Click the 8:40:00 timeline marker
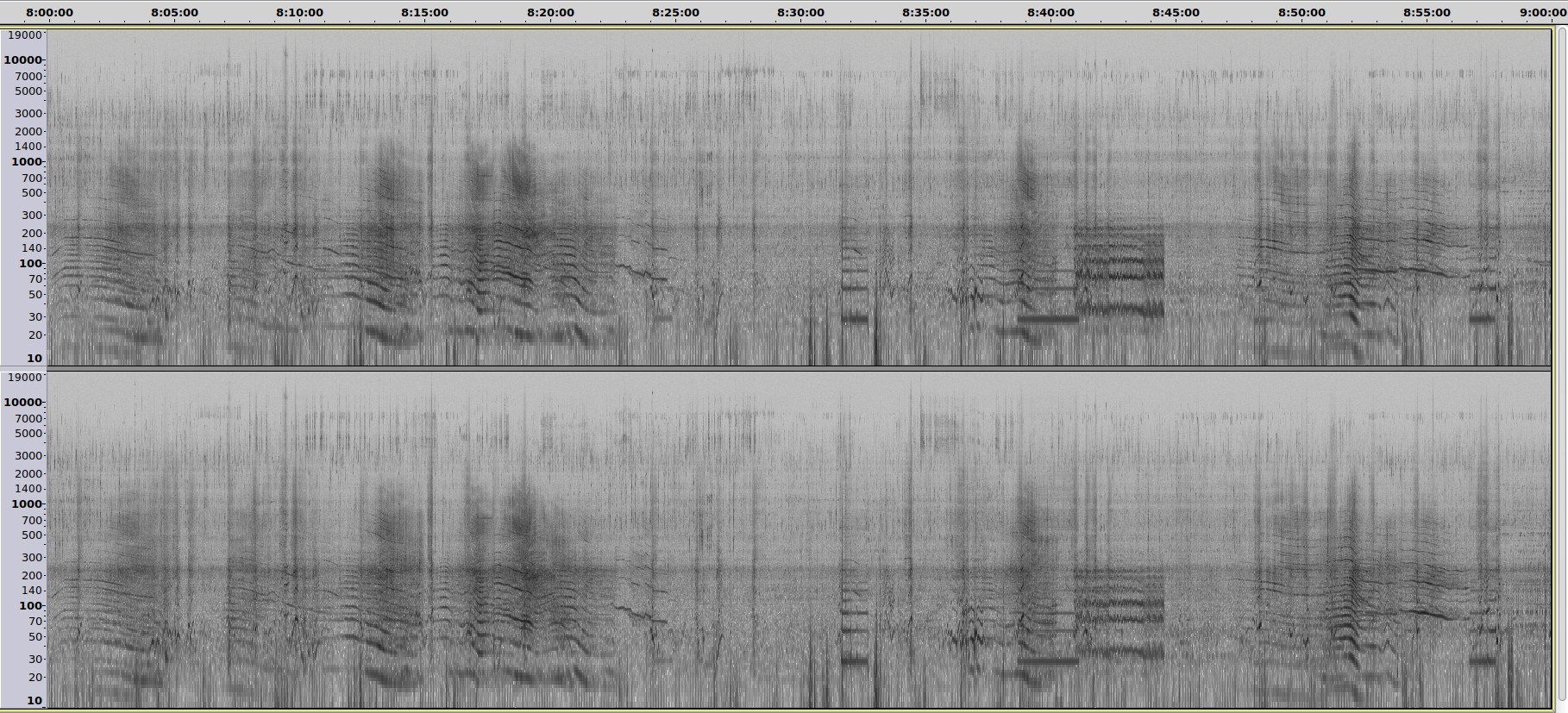Image resolution: width=1568 pixels, height=713 pixels. (x=1051, y=13)
